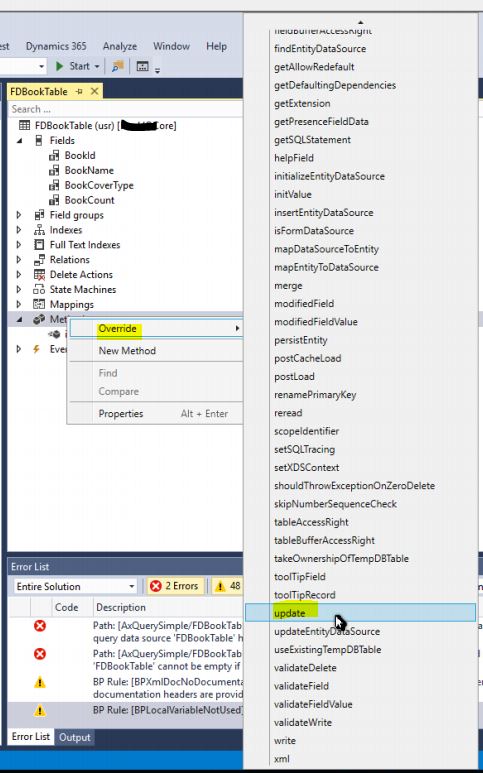Image resolution: width=483 pixels, height=773 pixels.
Task: Click the Delete Actions node icon
Action: point(39,275)
